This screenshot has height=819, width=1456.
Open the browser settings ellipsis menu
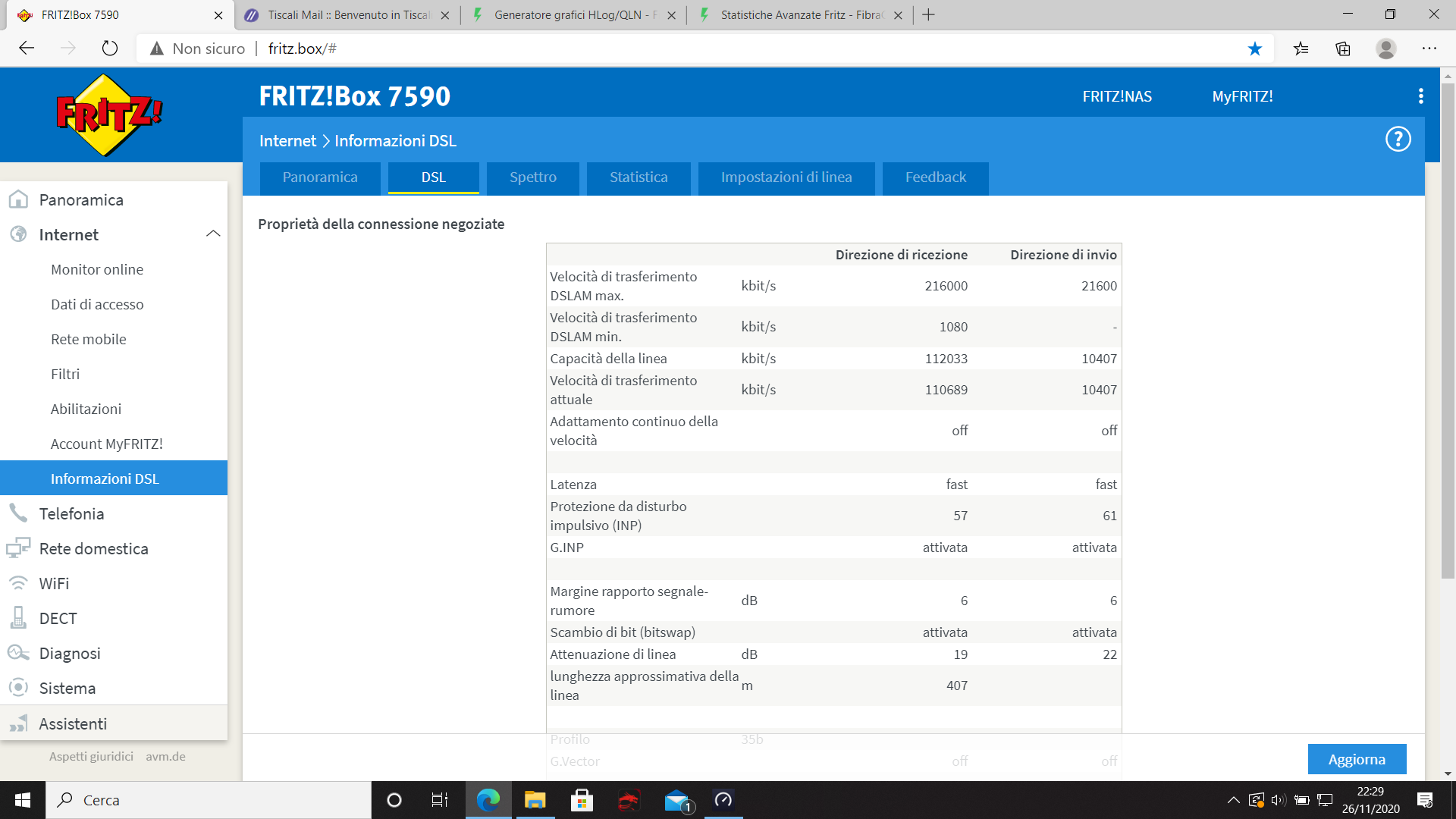coord(1429,49)
